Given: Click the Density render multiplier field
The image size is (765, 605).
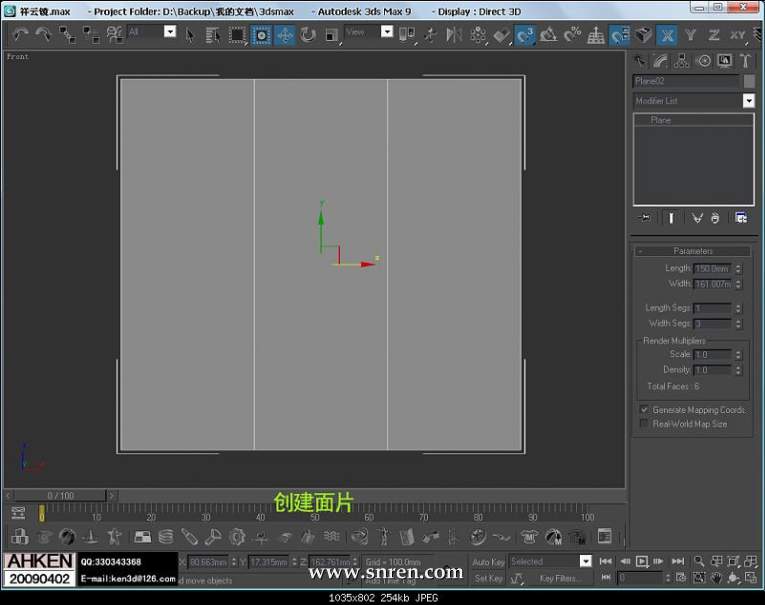Looking at the screenshot, I should [x=712, y=370].
